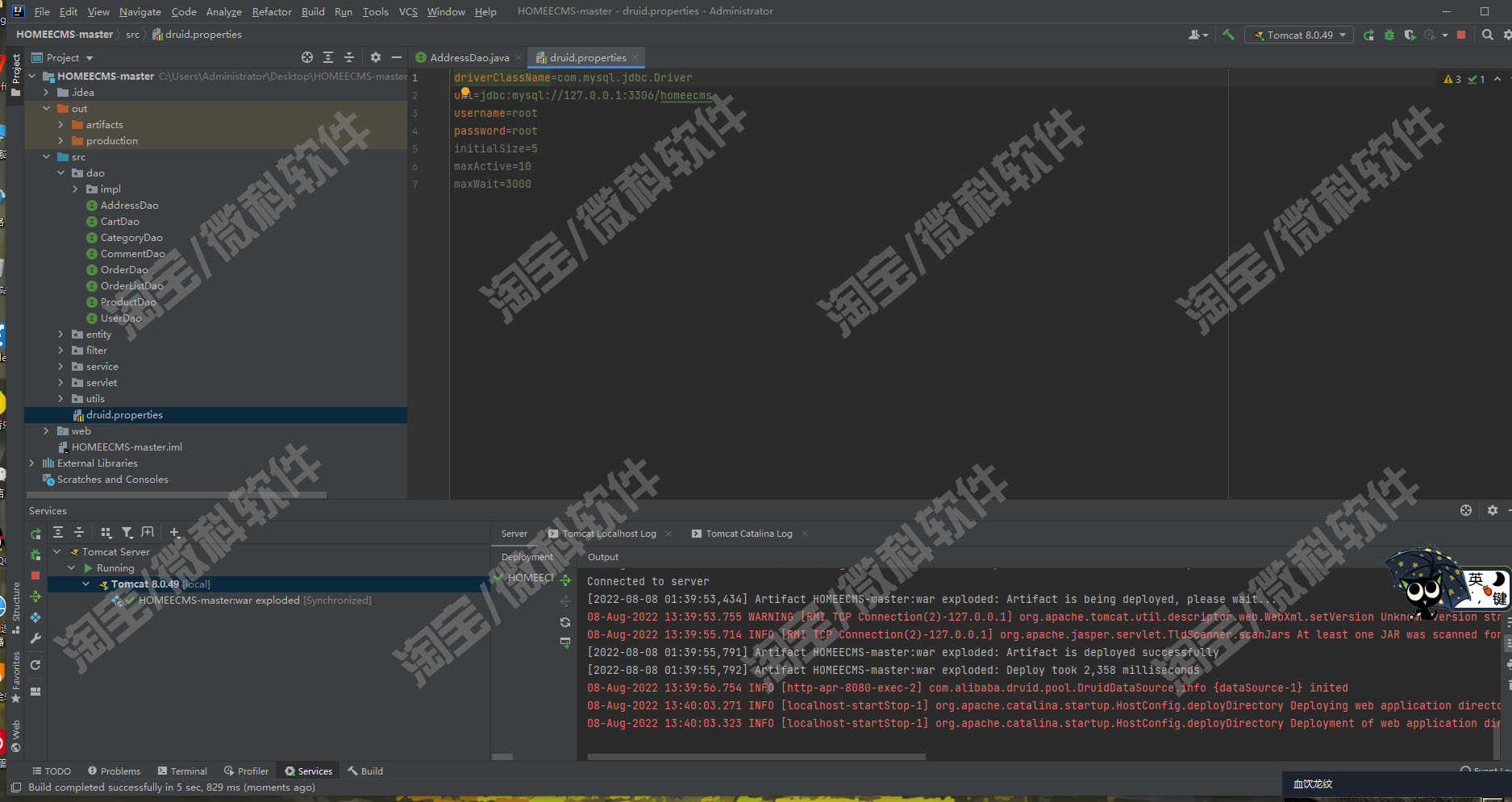Toggle the Profiler tool window button
This screenshot has width=1512, height=802.
246,771
